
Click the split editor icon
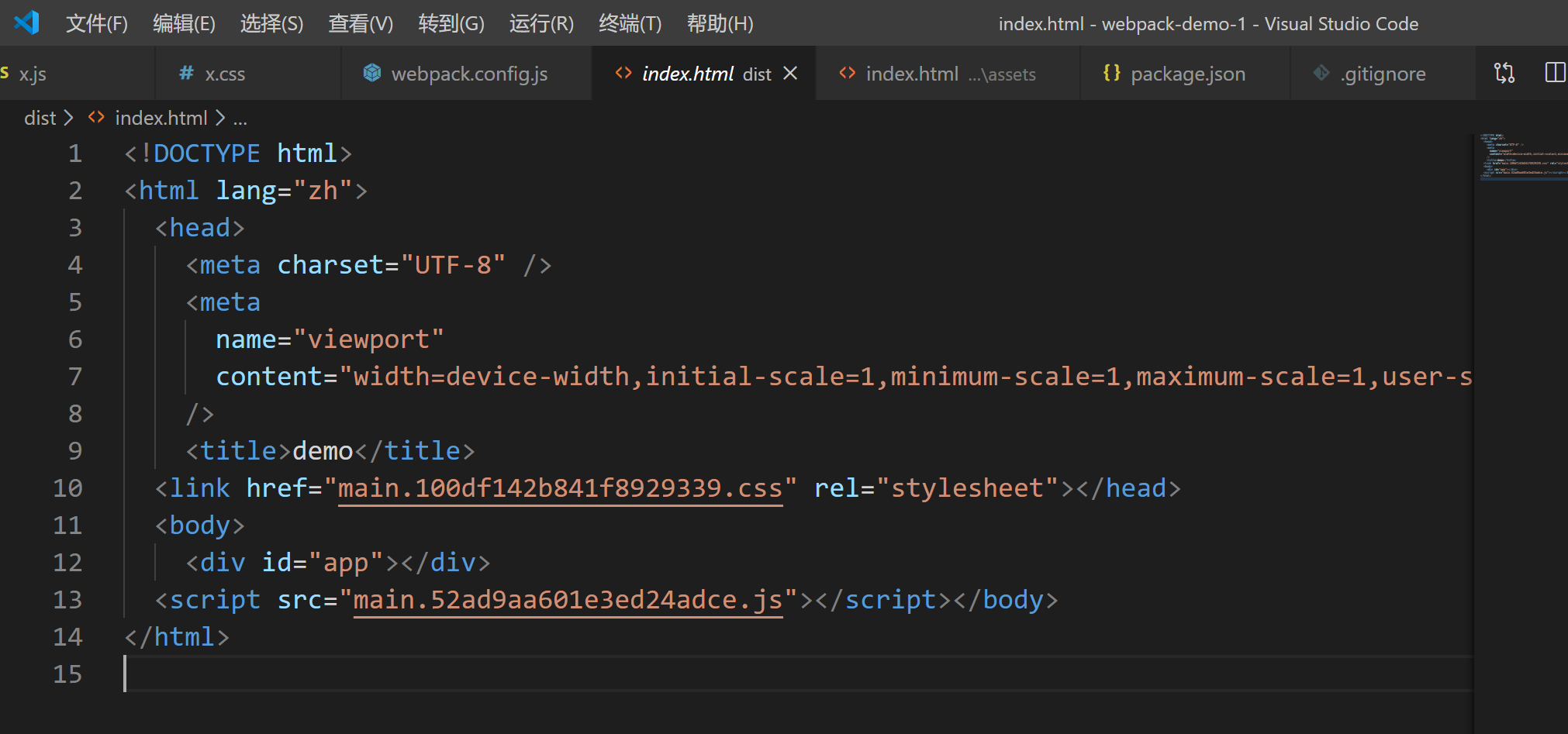tap(1555, 73)
